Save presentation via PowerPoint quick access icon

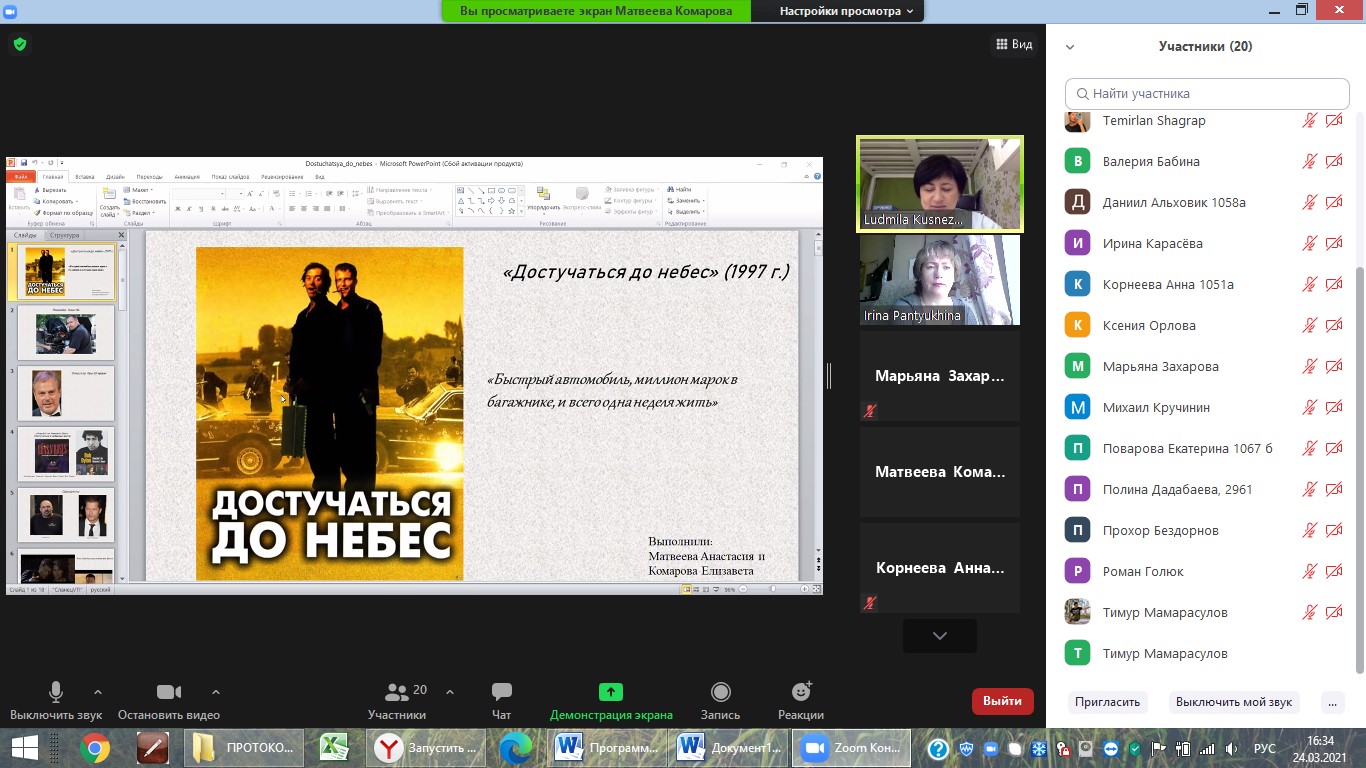tap(23, 163)
